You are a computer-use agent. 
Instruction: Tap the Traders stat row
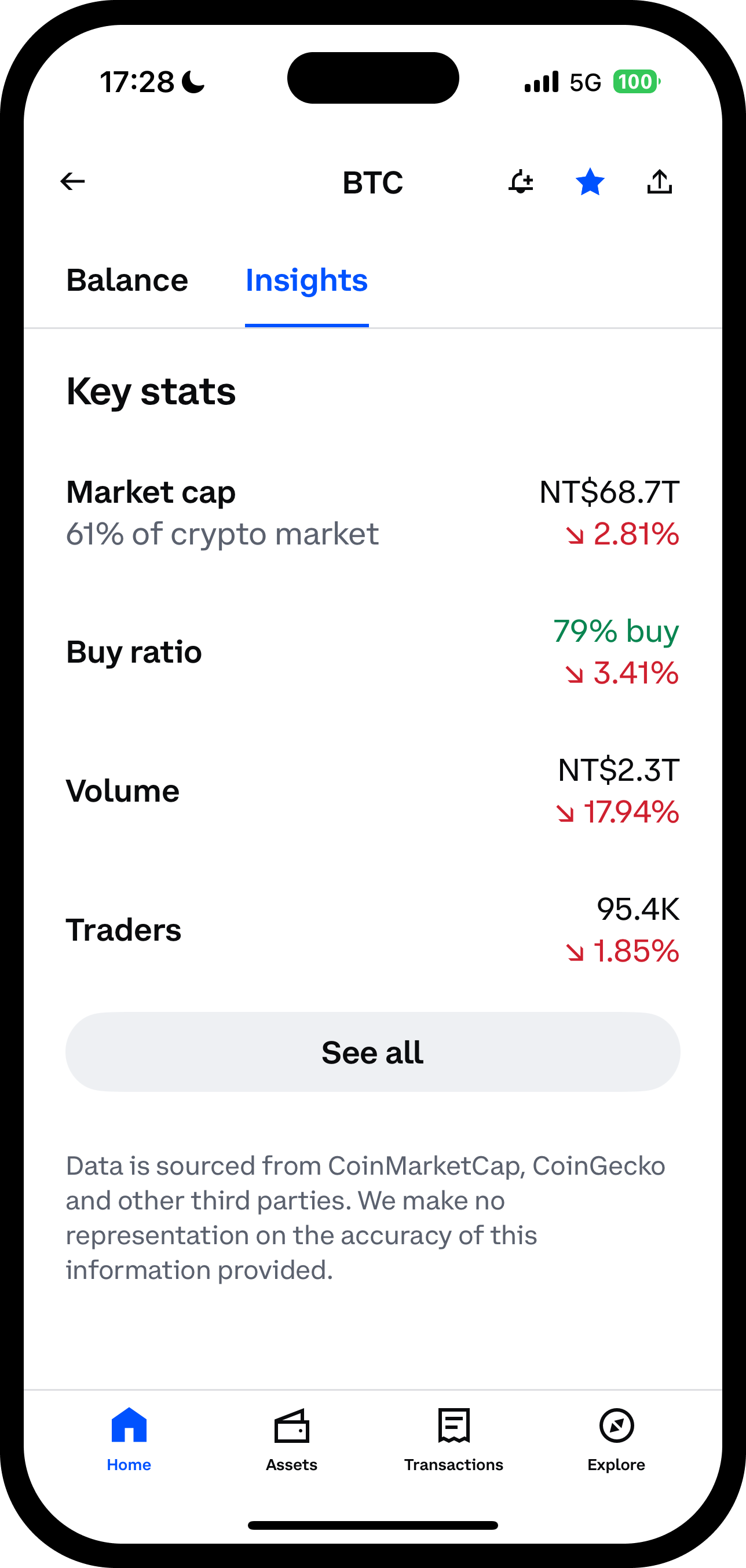372,930
